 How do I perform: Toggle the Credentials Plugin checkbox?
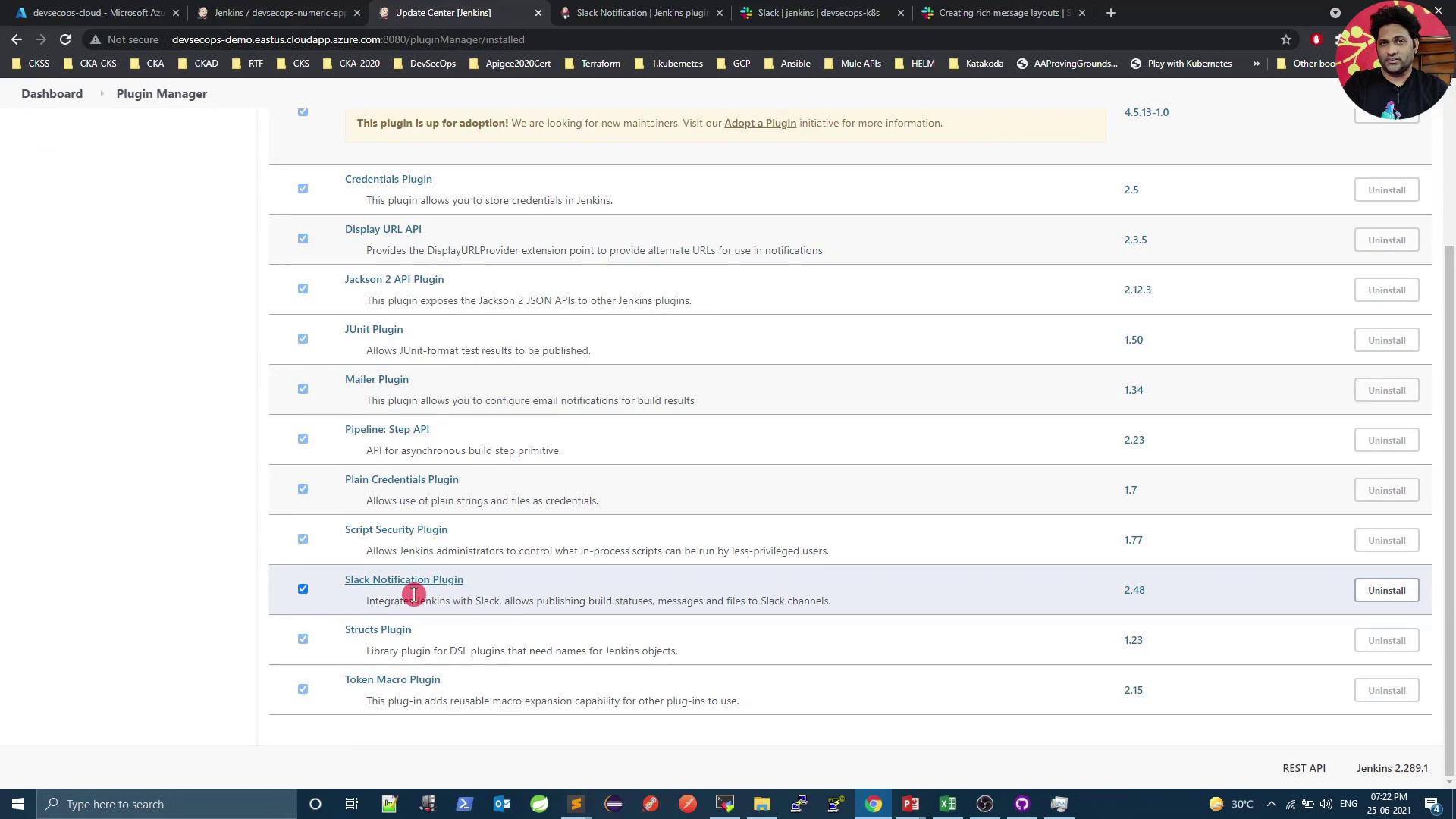click(x=303, y=189)
